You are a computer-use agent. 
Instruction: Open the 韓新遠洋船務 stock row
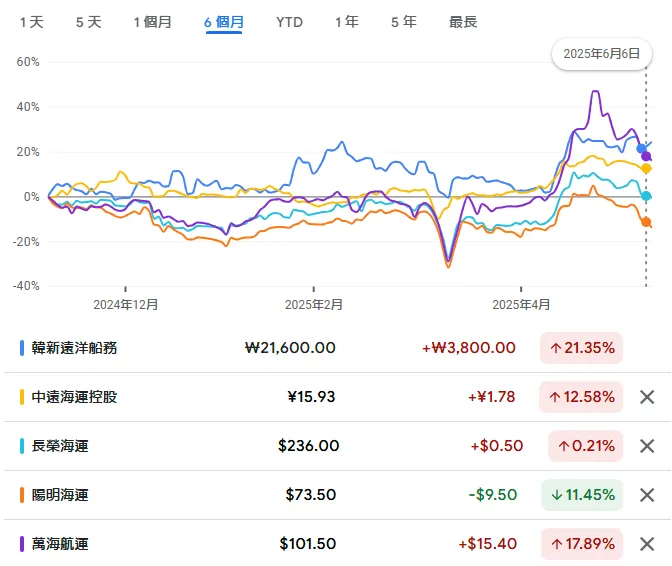pyautogui.click(x=337, y=348)
